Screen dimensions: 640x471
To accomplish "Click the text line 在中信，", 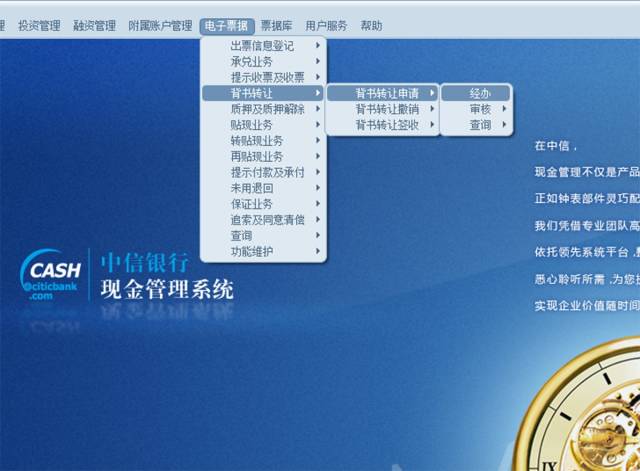I will (556, 146).
